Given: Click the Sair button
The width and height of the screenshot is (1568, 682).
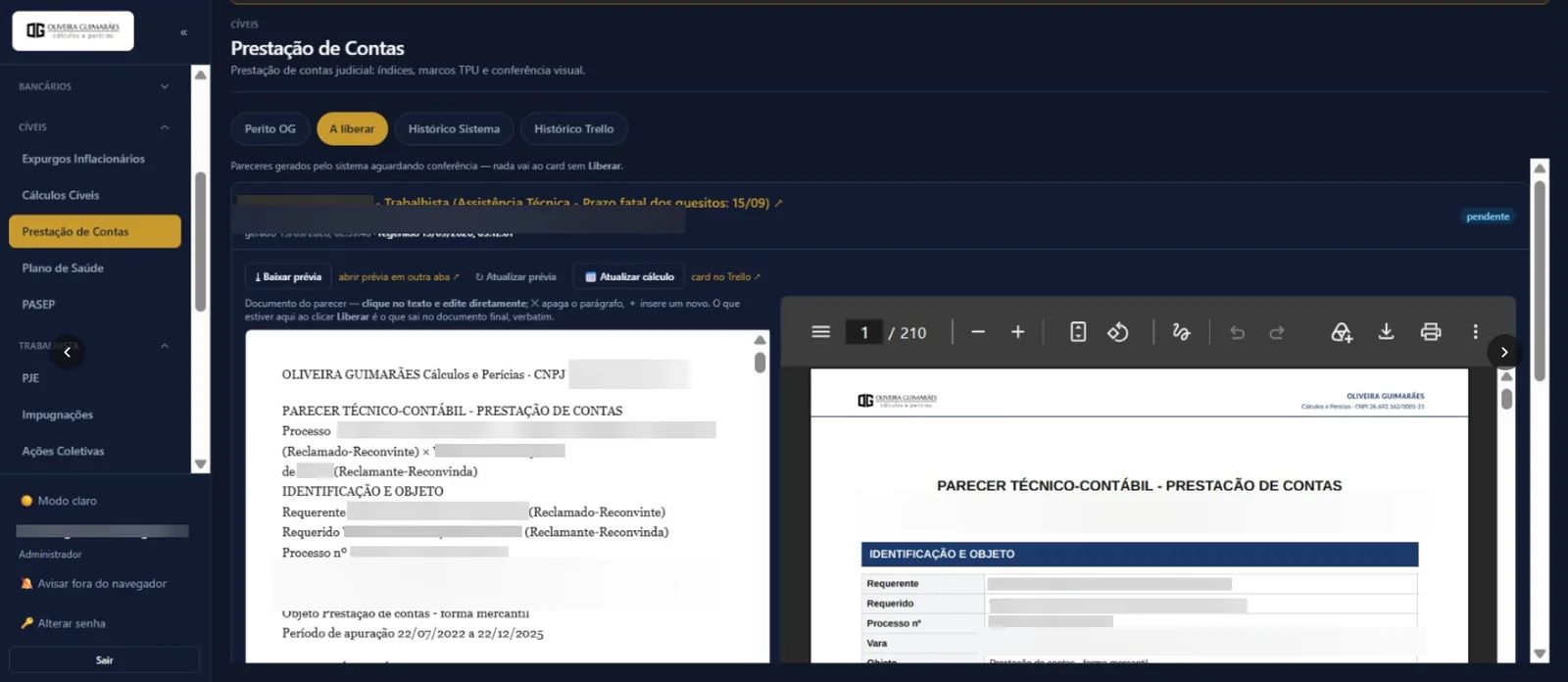Looking at the screenshot, I should point(104,660).
